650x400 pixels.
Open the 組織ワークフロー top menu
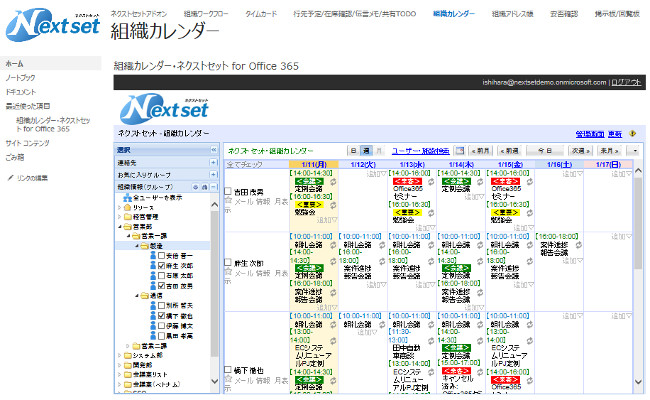(206, 14)
